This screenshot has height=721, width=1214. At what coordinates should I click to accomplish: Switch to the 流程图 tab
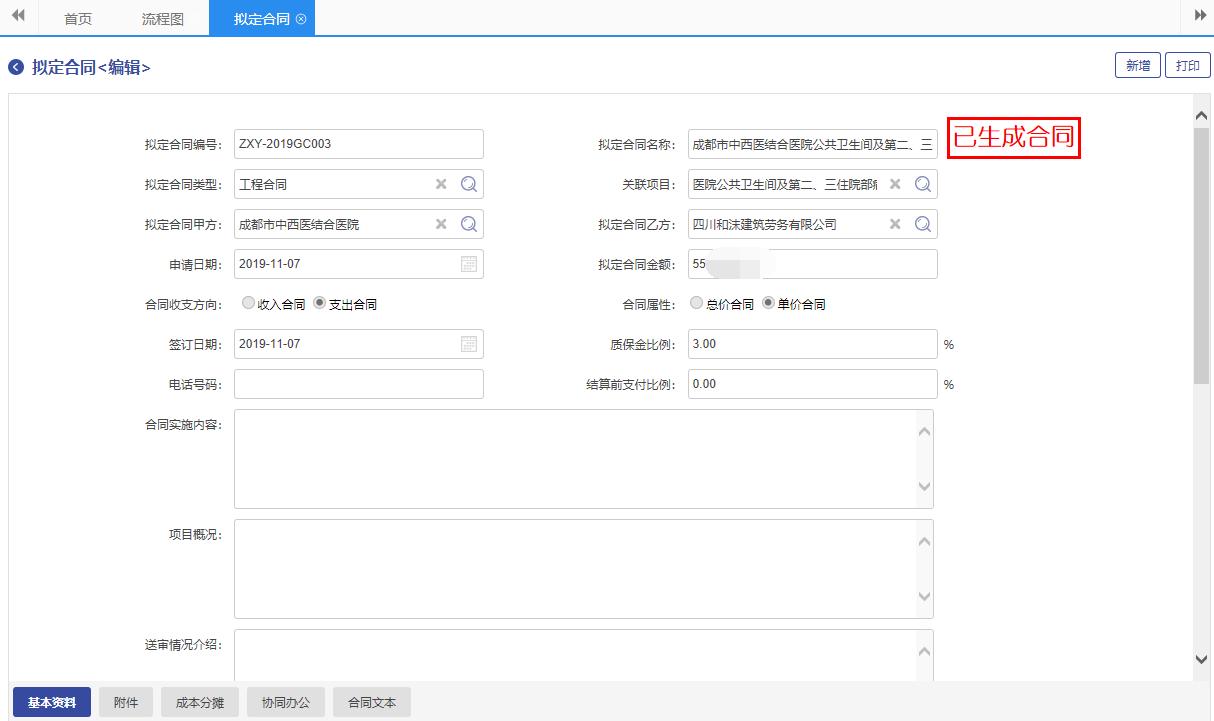pyautogui.click(x=162, y=19)
